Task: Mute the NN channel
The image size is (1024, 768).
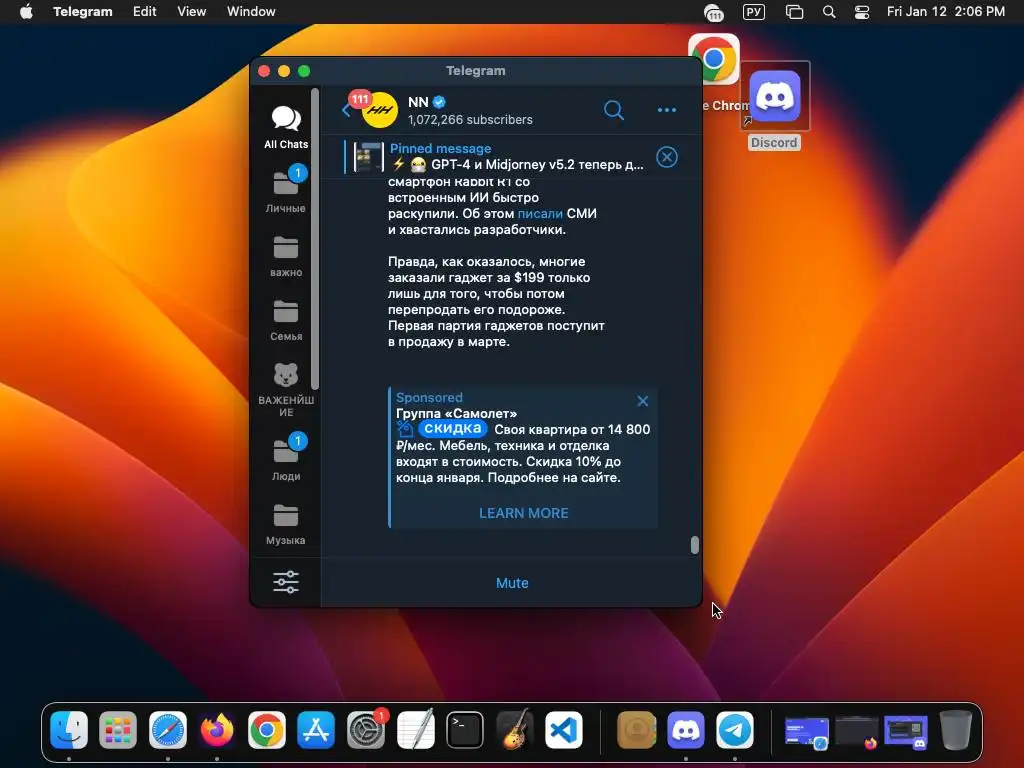Action: point(512,583)
